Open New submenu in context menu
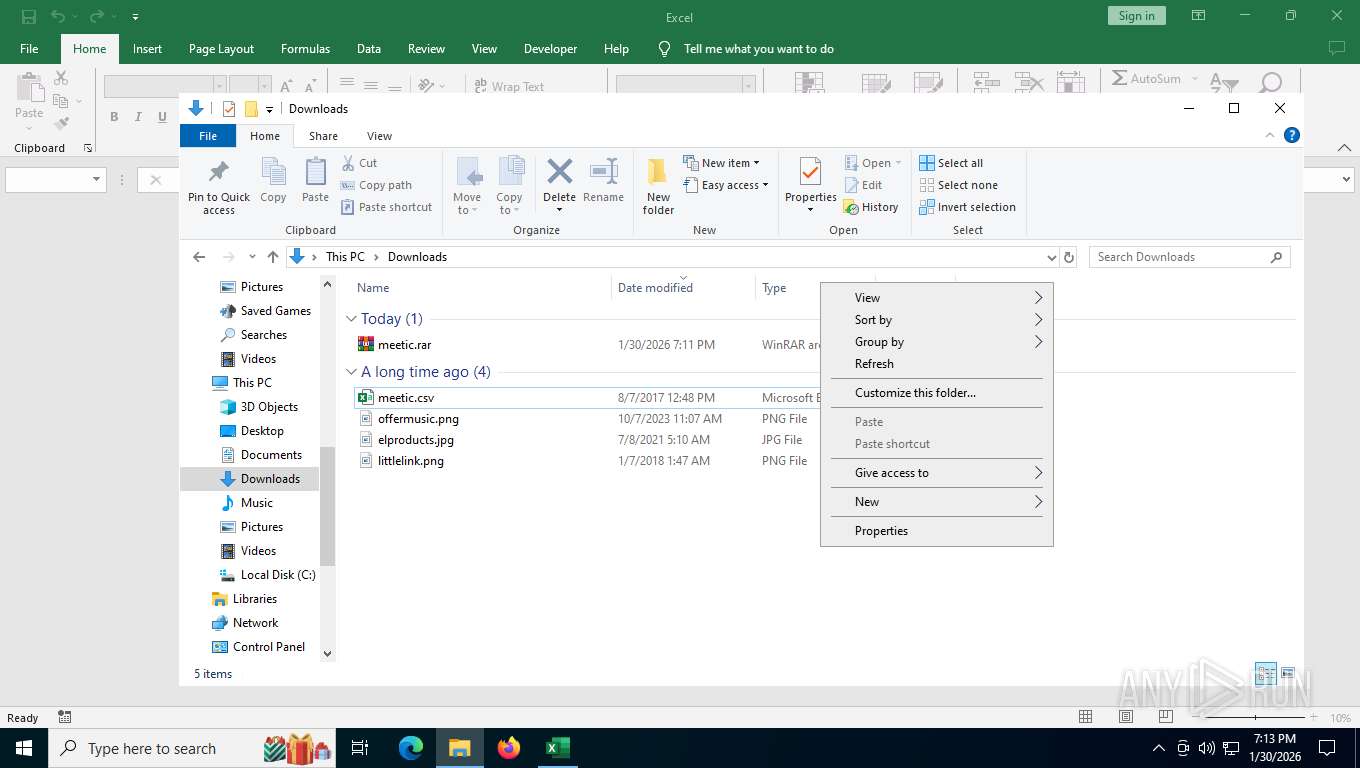Image resolution: width=1360 pixels, height=768 pixels. [937, 502]
